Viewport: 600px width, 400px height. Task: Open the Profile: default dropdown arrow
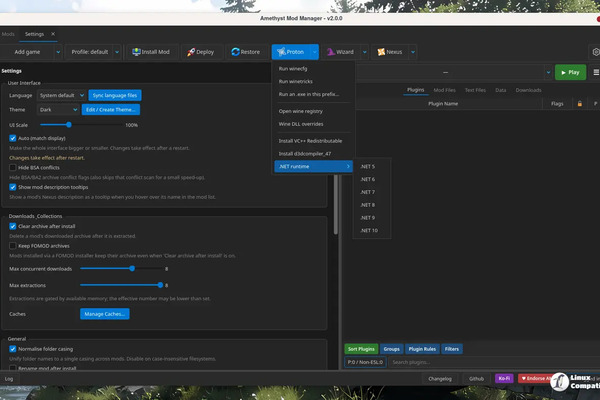pos(117,52)
